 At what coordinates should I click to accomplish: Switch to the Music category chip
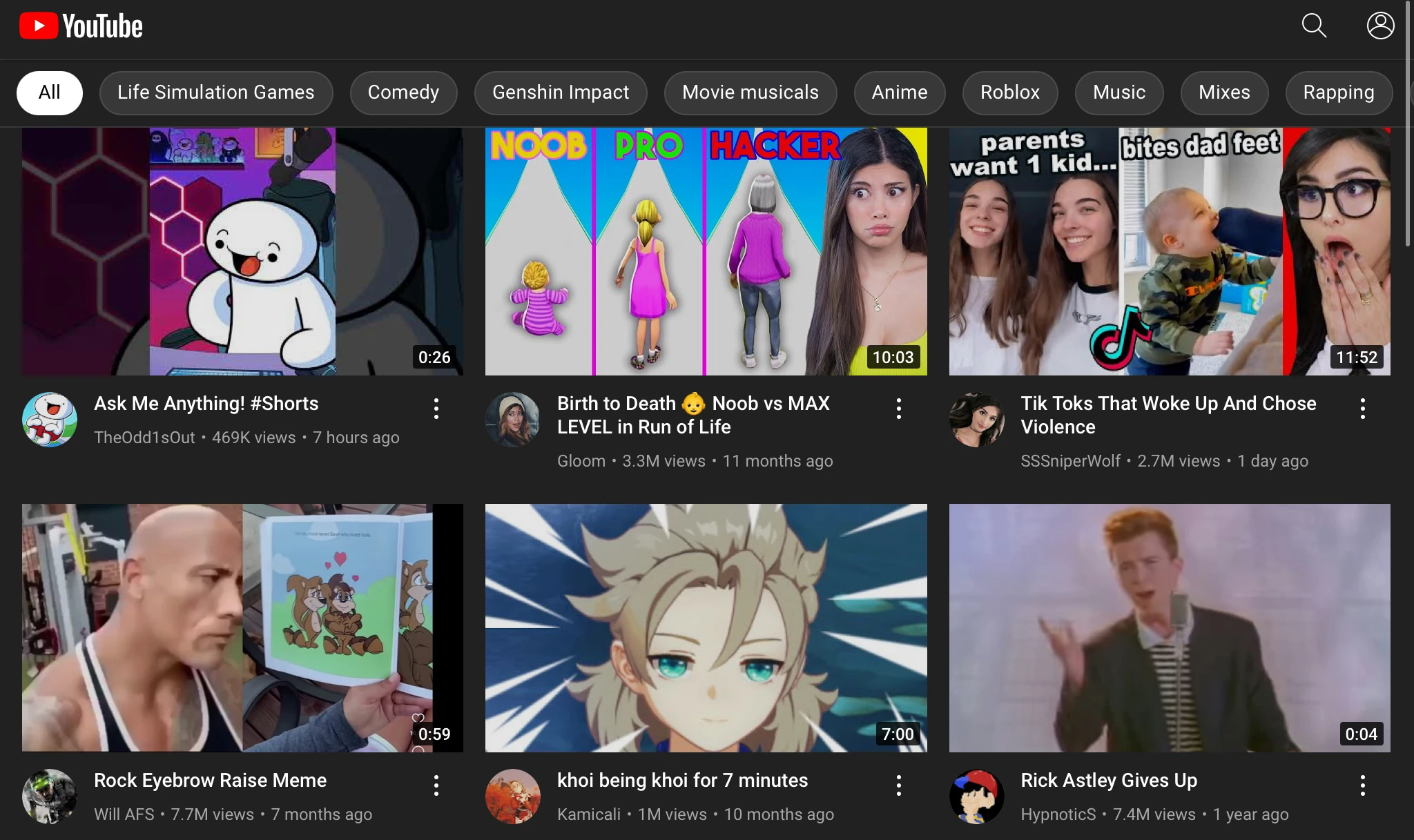tap(1118, 92)
